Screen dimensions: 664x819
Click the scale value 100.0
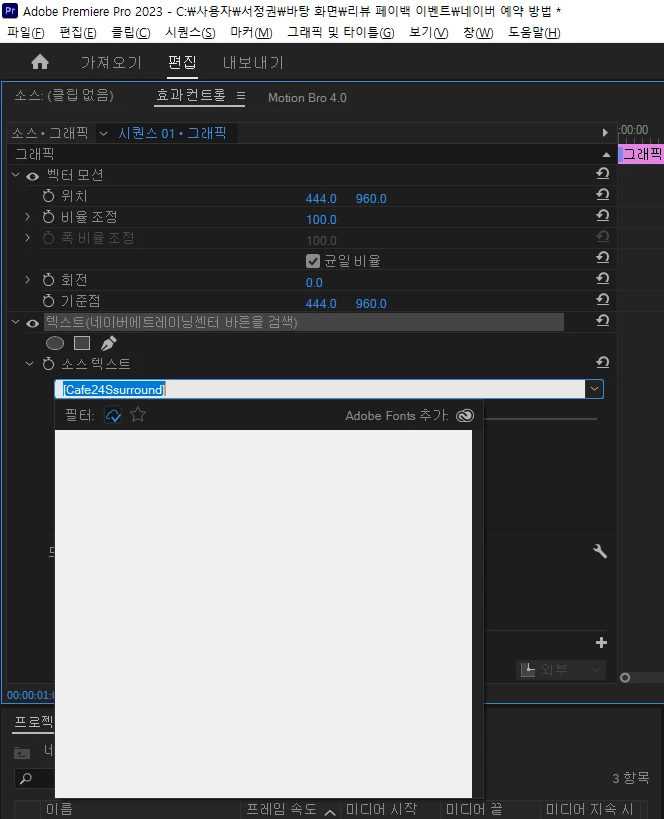[x=321, y=219]
